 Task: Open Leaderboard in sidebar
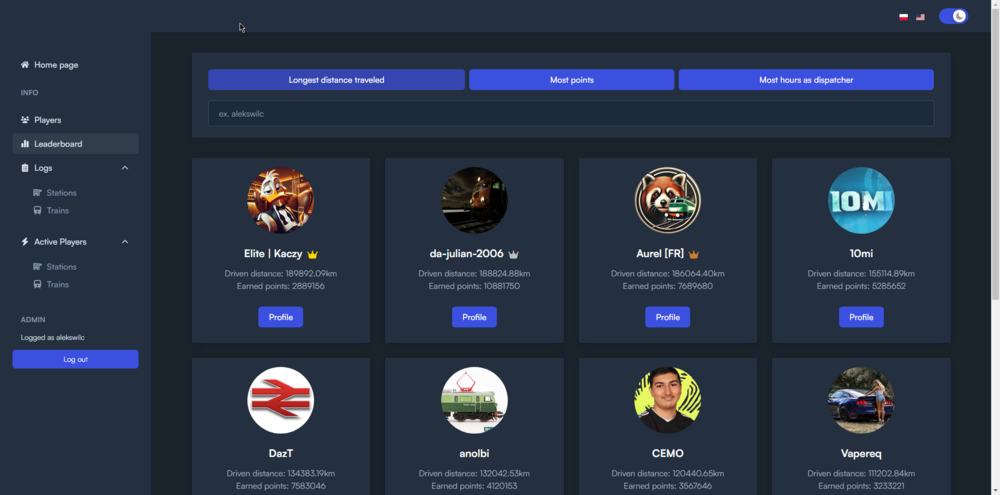(75, 144)
